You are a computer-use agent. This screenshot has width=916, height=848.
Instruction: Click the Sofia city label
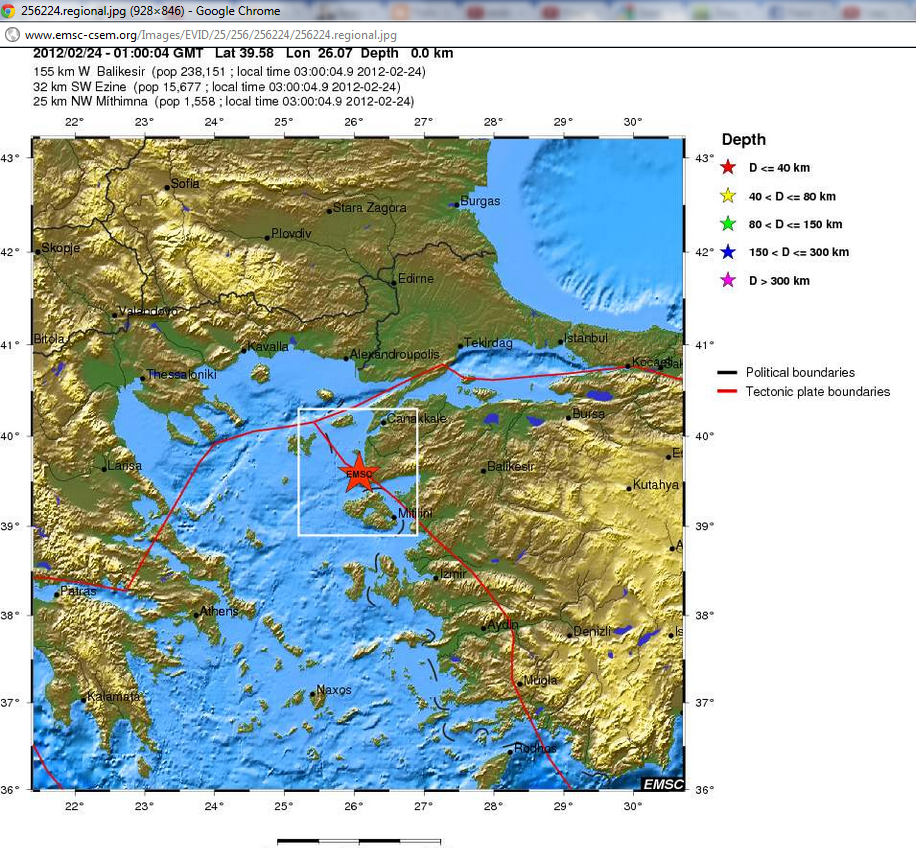point(185,183)
